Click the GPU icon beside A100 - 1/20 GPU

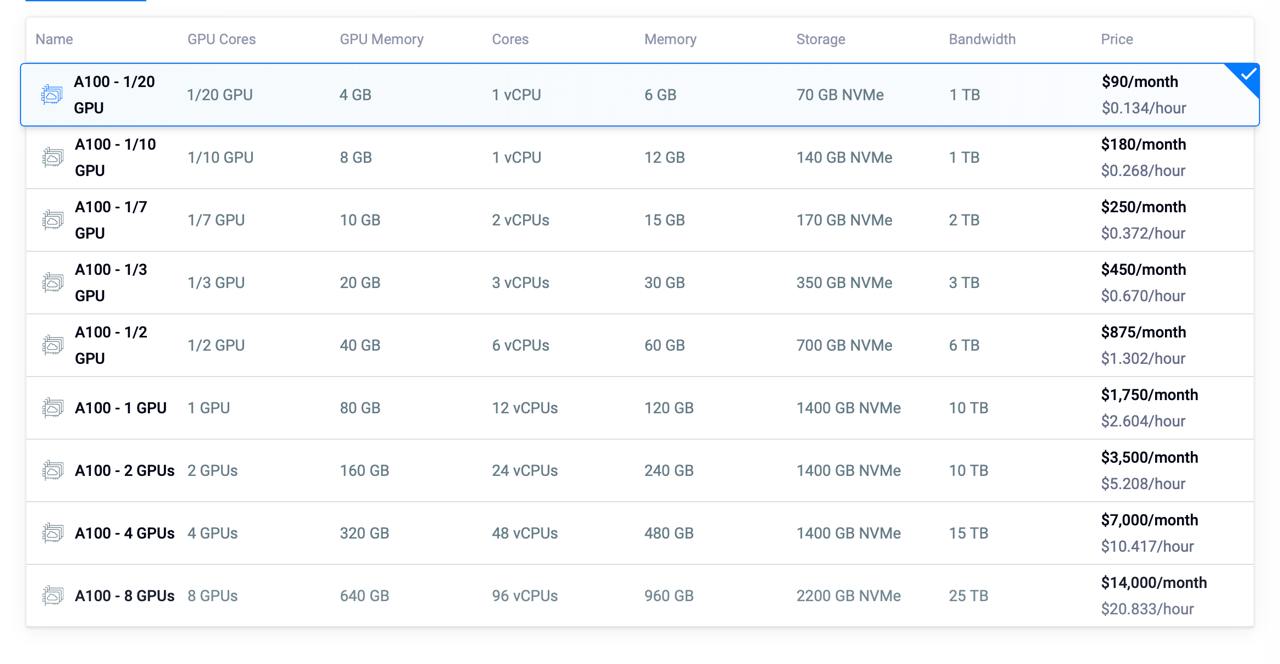pyautogui.click(x=52, y=95)
